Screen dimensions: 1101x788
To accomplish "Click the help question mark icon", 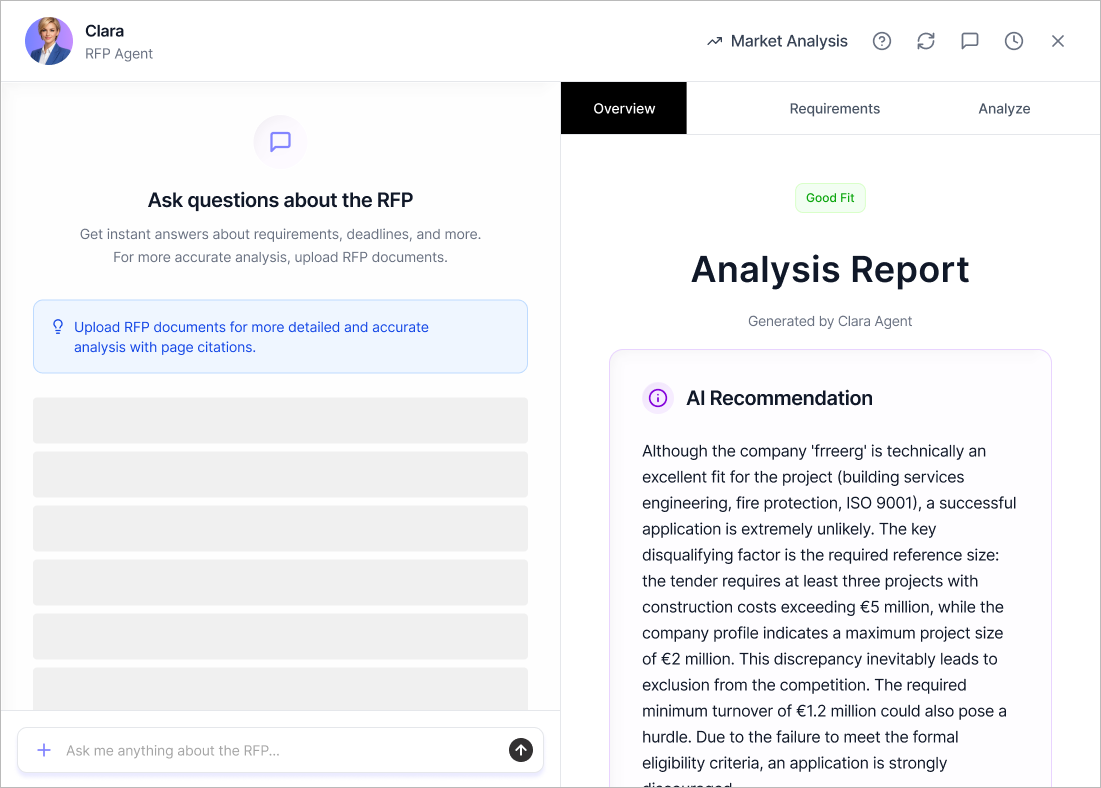I will point(881,41).
